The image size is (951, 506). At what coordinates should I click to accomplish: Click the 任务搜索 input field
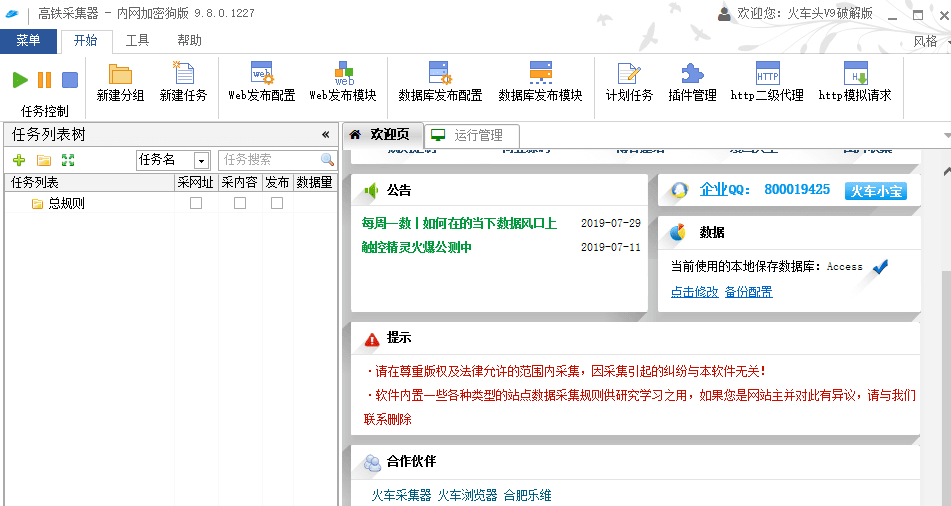tap(268, 160)
